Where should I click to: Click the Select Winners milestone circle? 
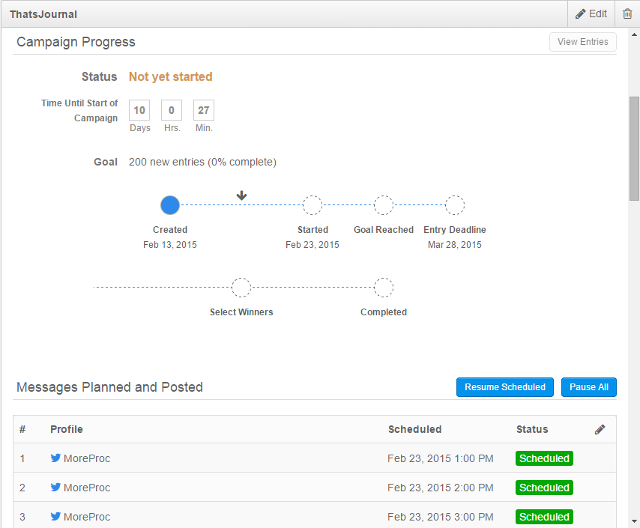[241, 288]
